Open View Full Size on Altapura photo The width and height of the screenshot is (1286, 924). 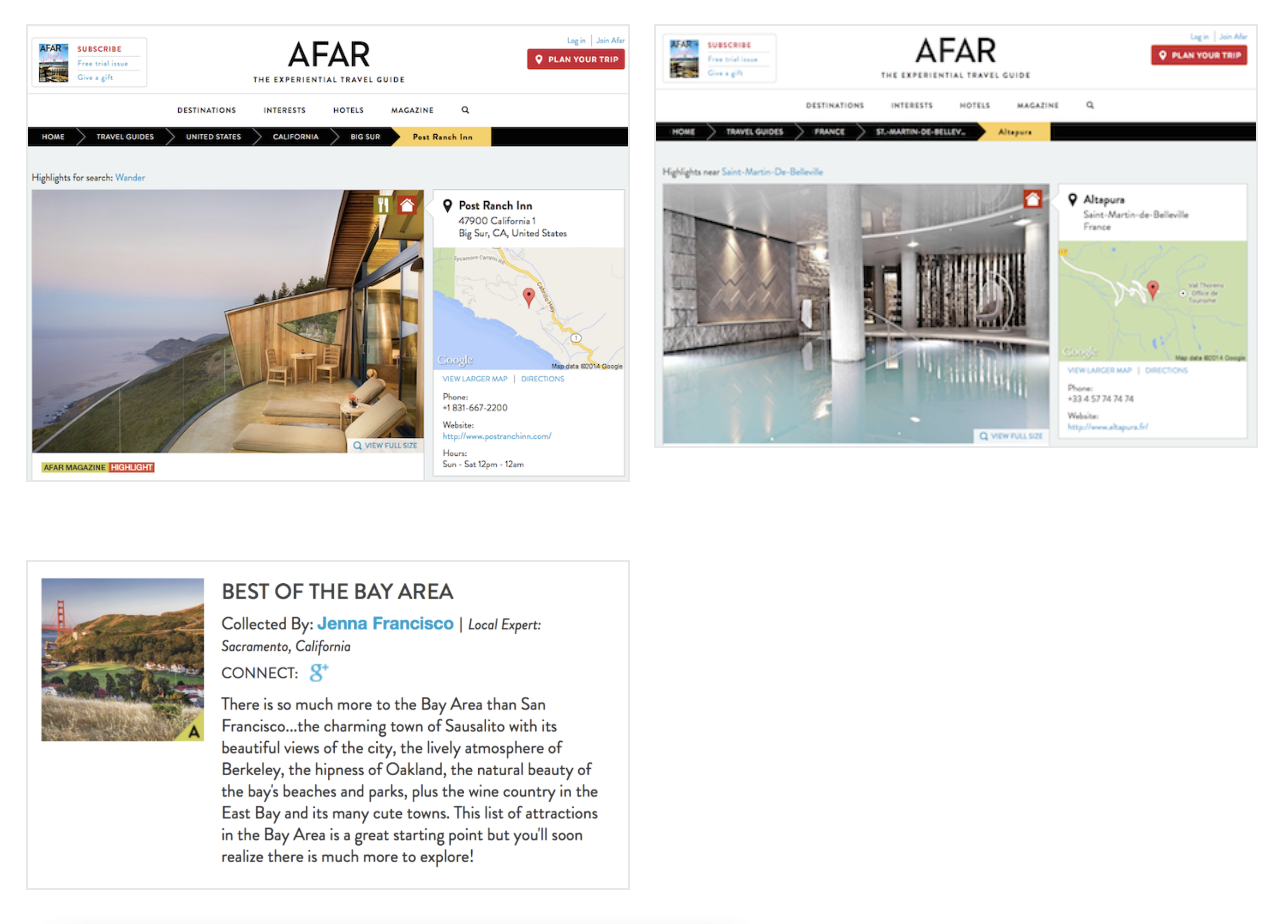point(1011,436)
